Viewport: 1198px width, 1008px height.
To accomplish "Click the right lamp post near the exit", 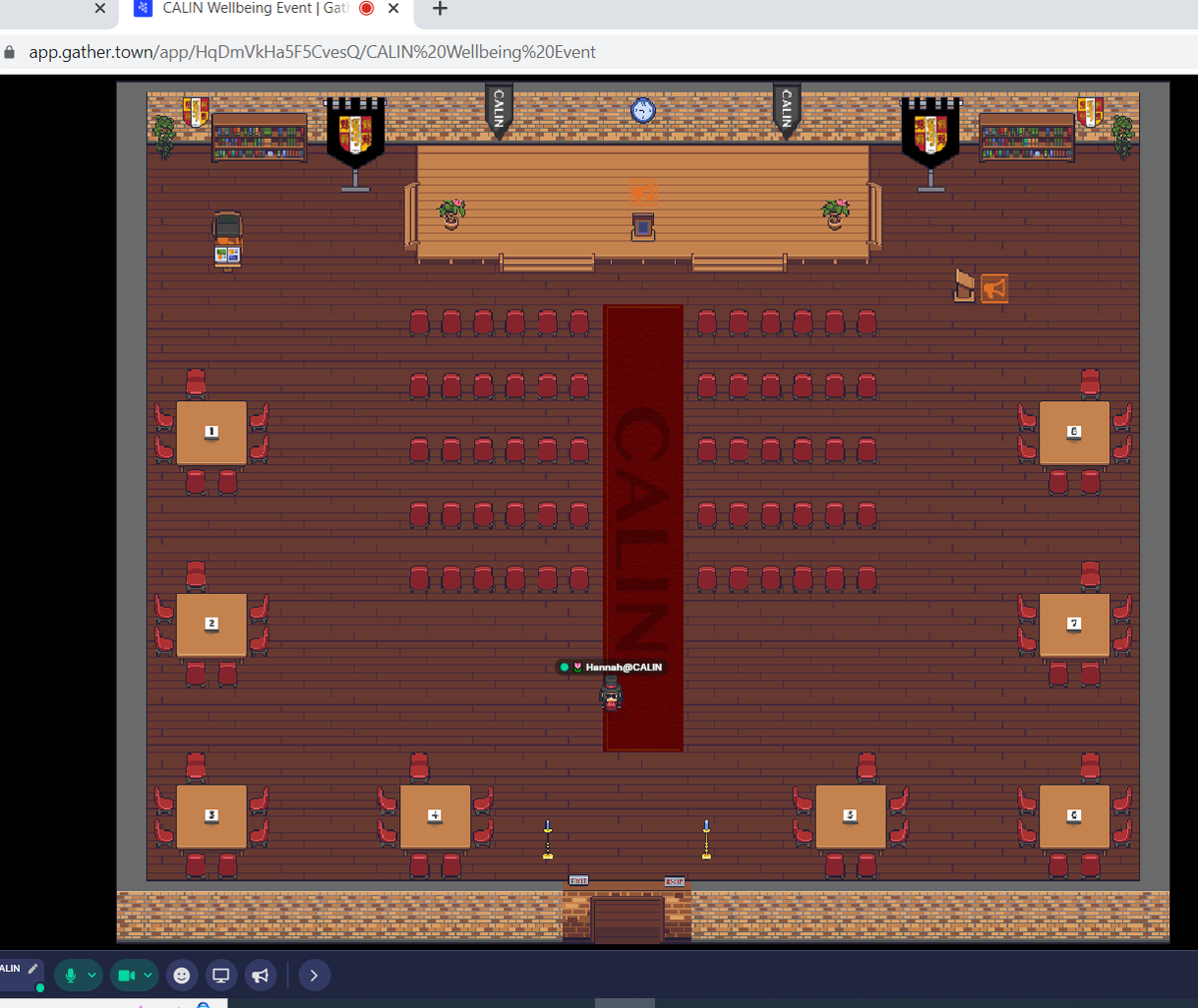I will [x=707, y=839].
